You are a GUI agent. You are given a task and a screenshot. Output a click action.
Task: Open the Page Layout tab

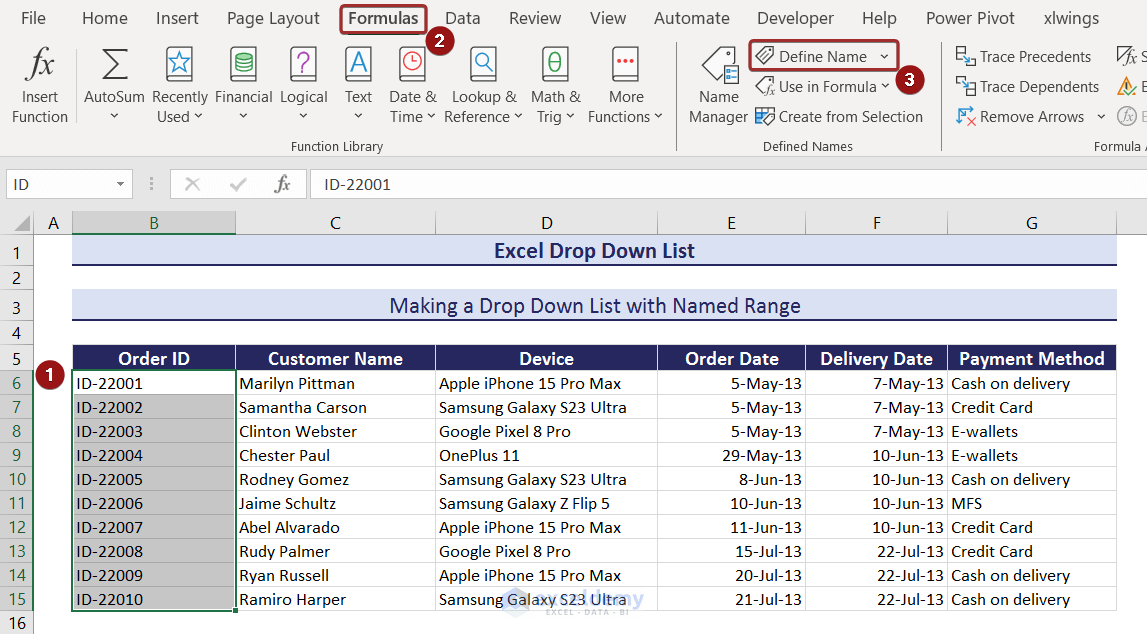[x=273, y=18]
